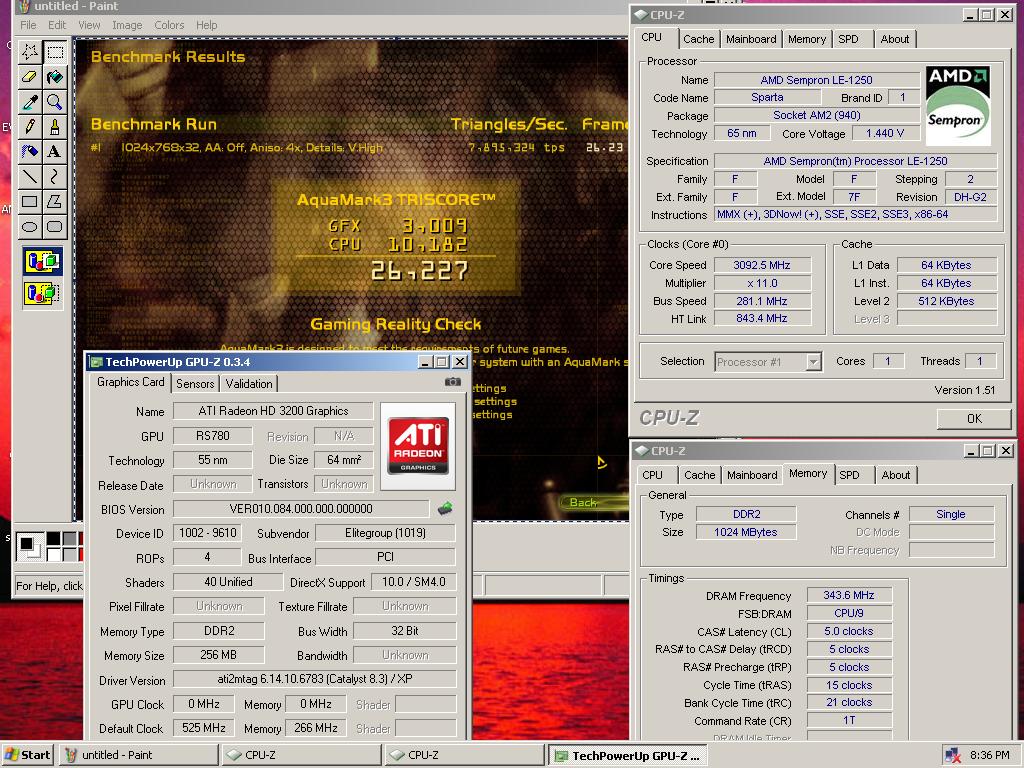The width and height of the screenshot is (1024, 768).
Task: Open Cache tab in lower CPU-Z window
Action: [699, 475]
